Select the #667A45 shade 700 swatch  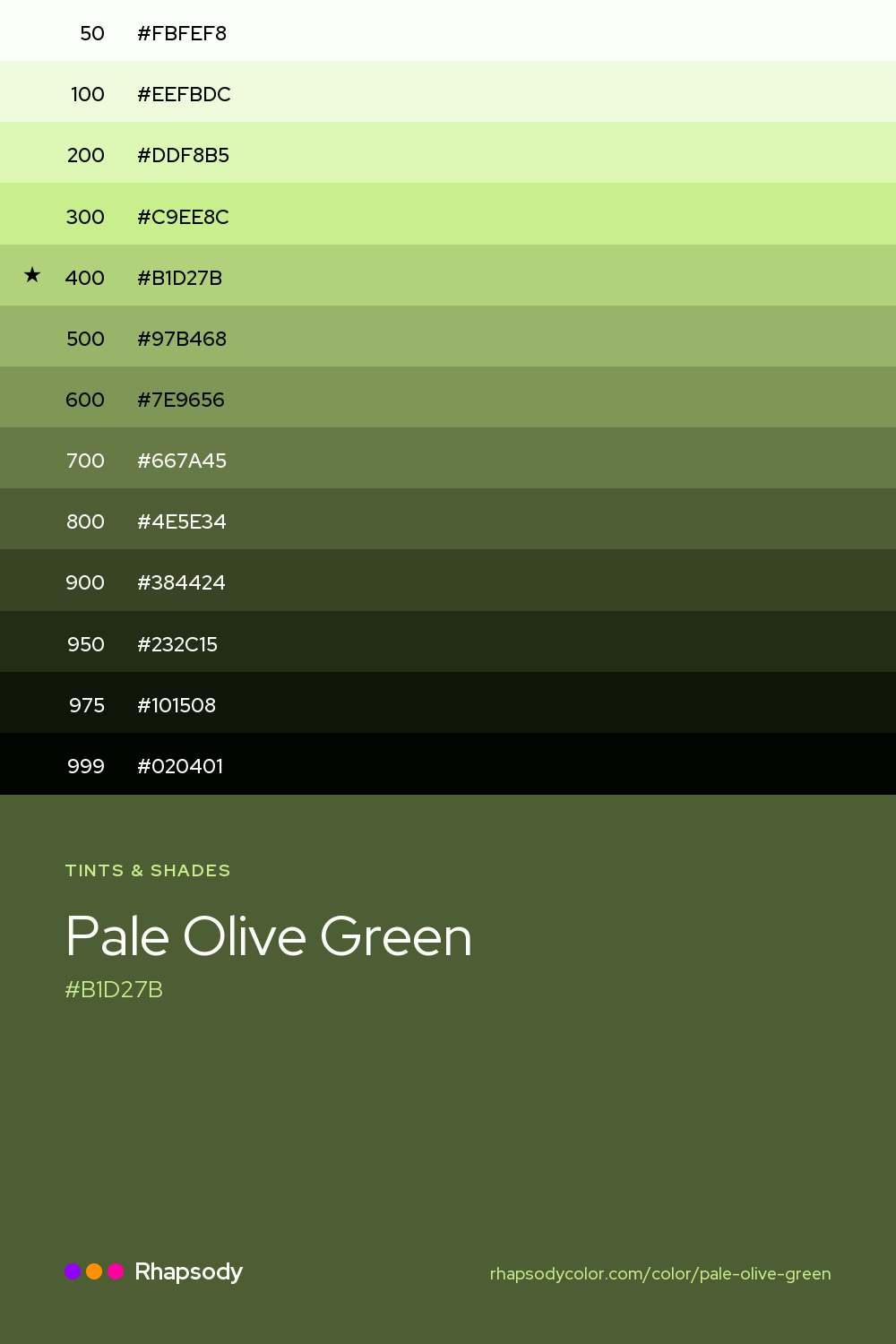coord(448,458)
